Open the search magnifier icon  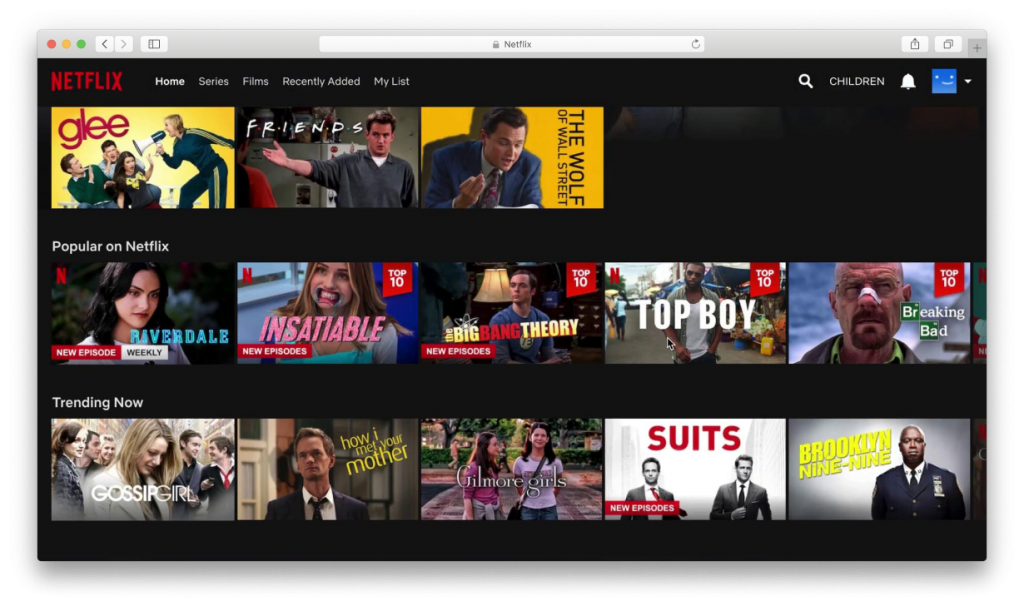click(x=805, y=81)
